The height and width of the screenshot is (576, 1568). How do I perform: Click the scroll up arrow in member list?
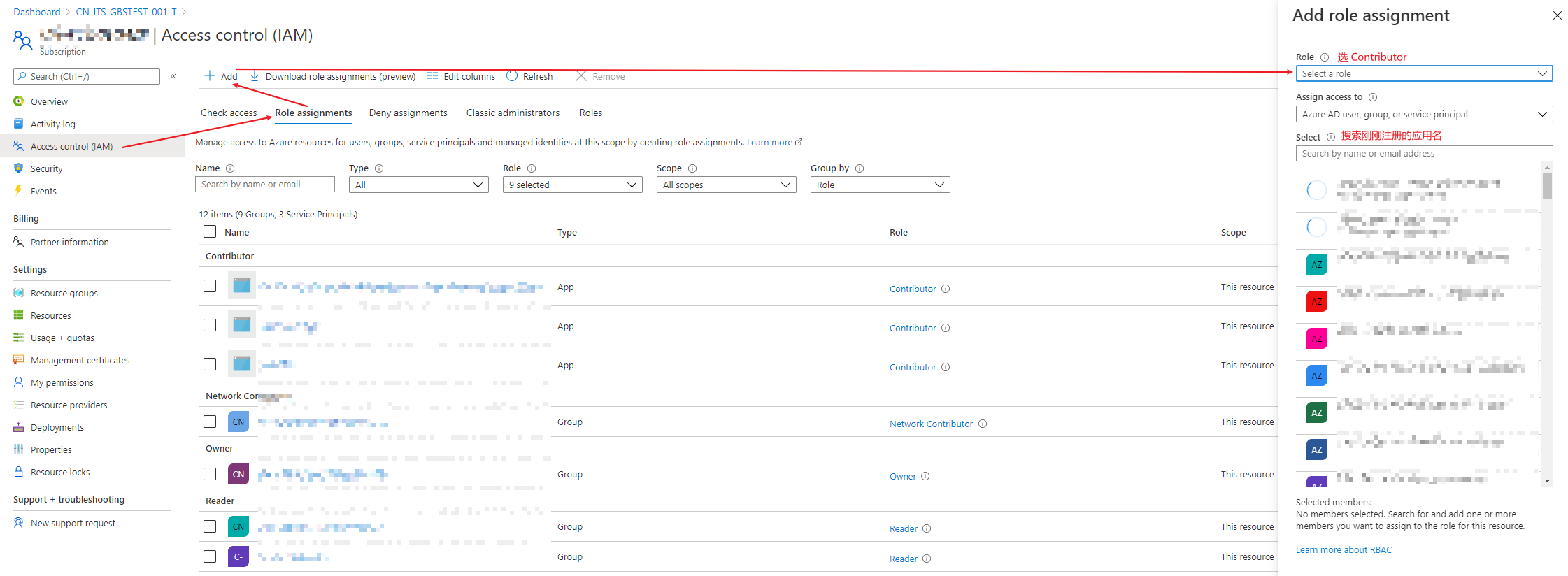coord(1547,168)
